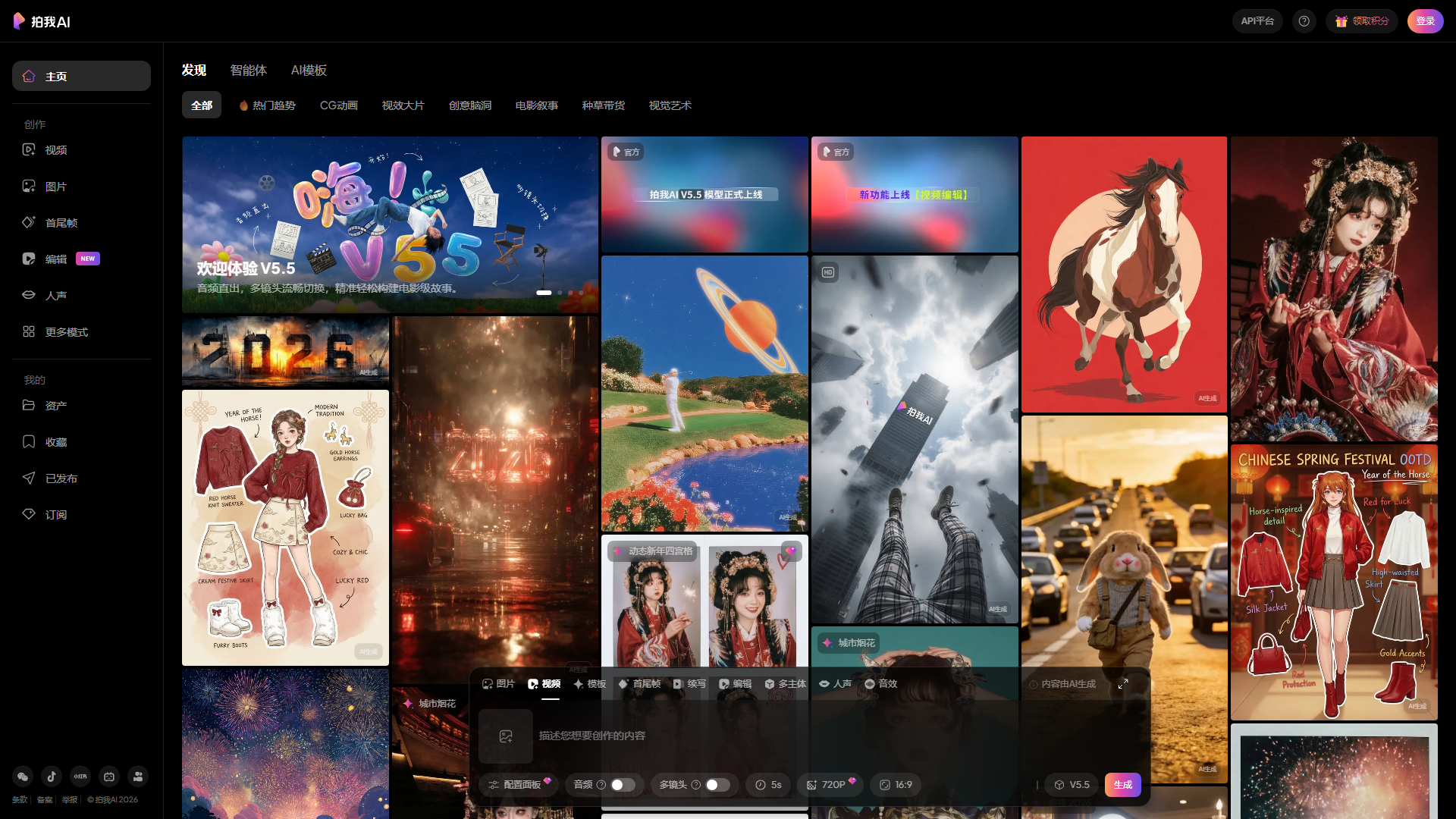
Task: Open the help question mark icon top right
Action: [x=1304, y=20]
